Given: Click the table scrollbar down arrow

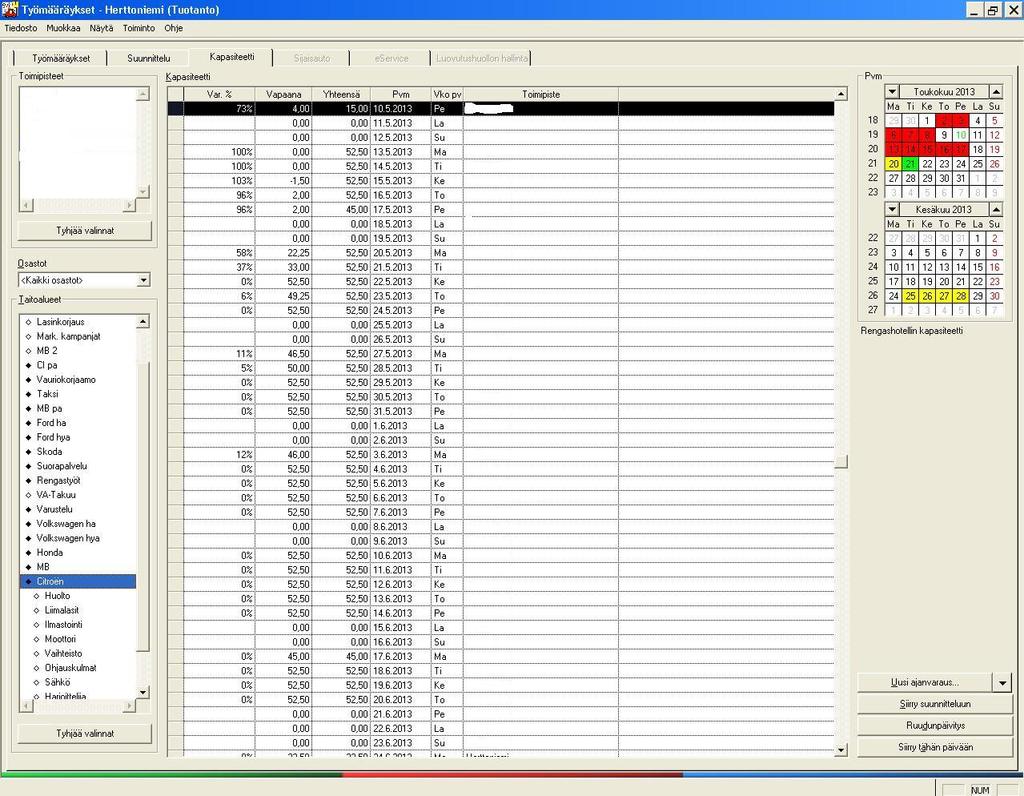Looking at the screenshot, I should point(841,750).
